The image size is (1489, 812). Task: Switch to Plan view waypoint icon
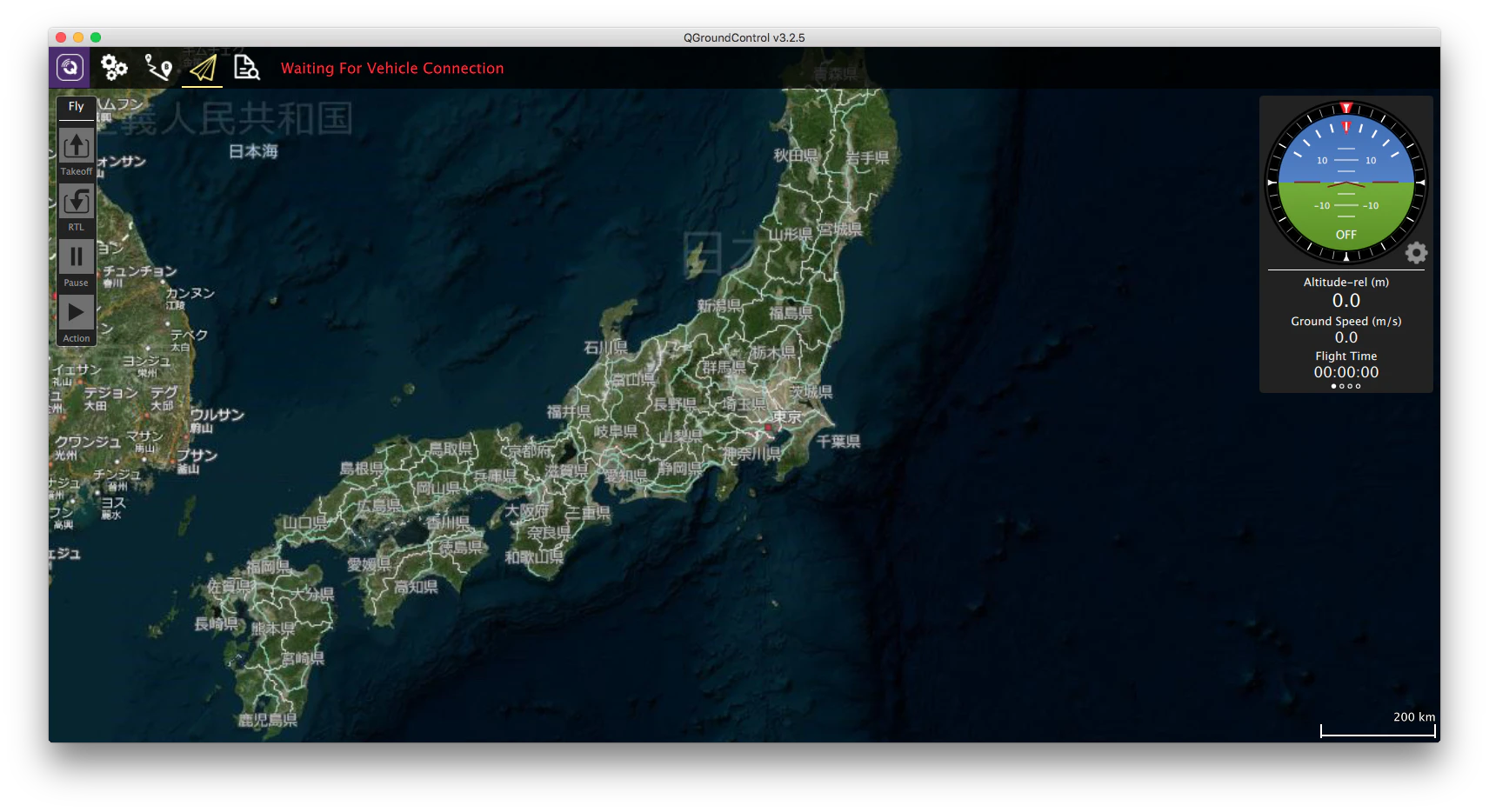pyautogui.click(x=158, y=67)
